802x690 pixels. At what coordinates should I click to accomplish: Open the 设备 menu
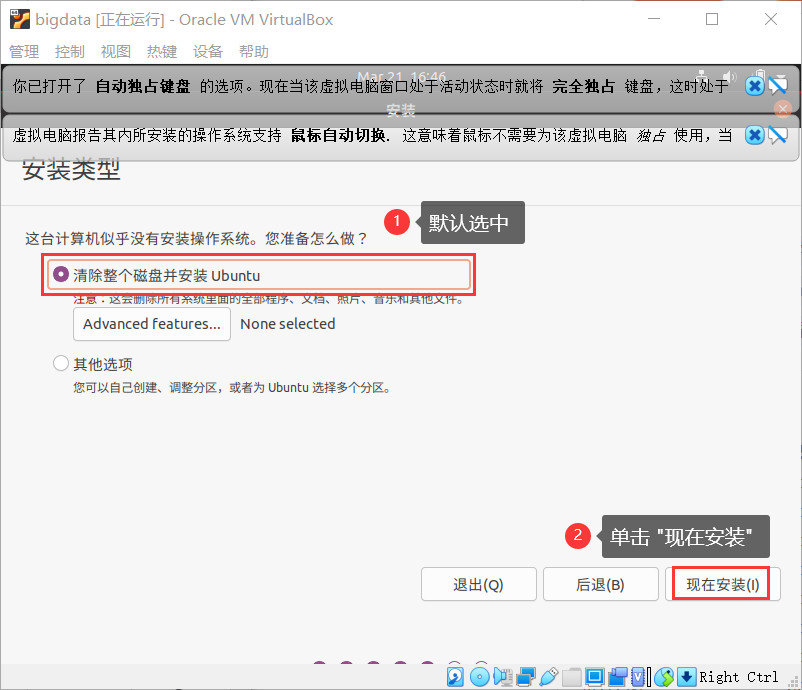coord(208,51)
